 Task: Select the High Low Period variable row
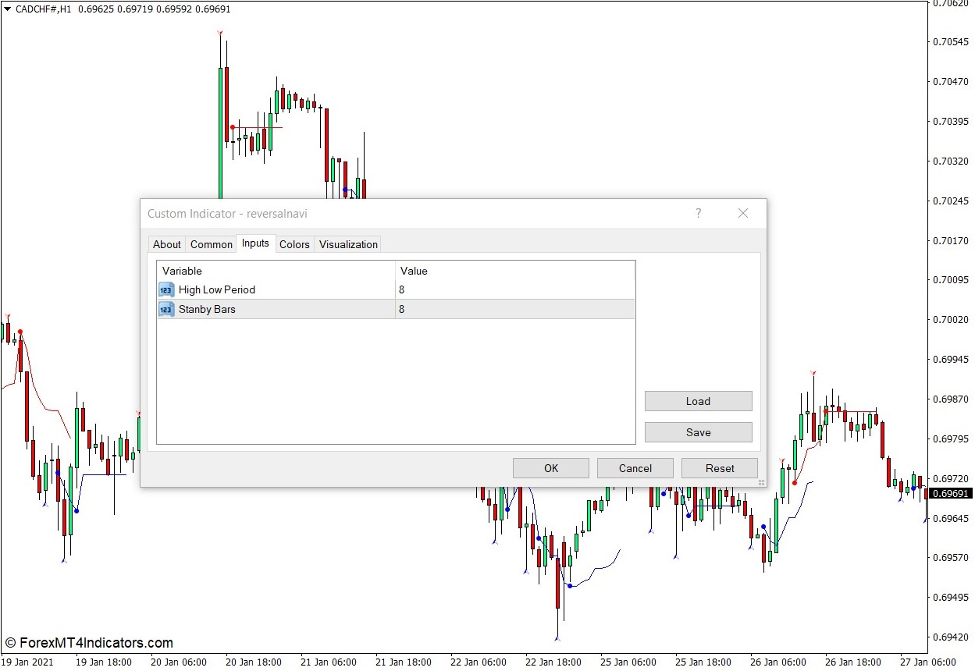coord(396,290)
